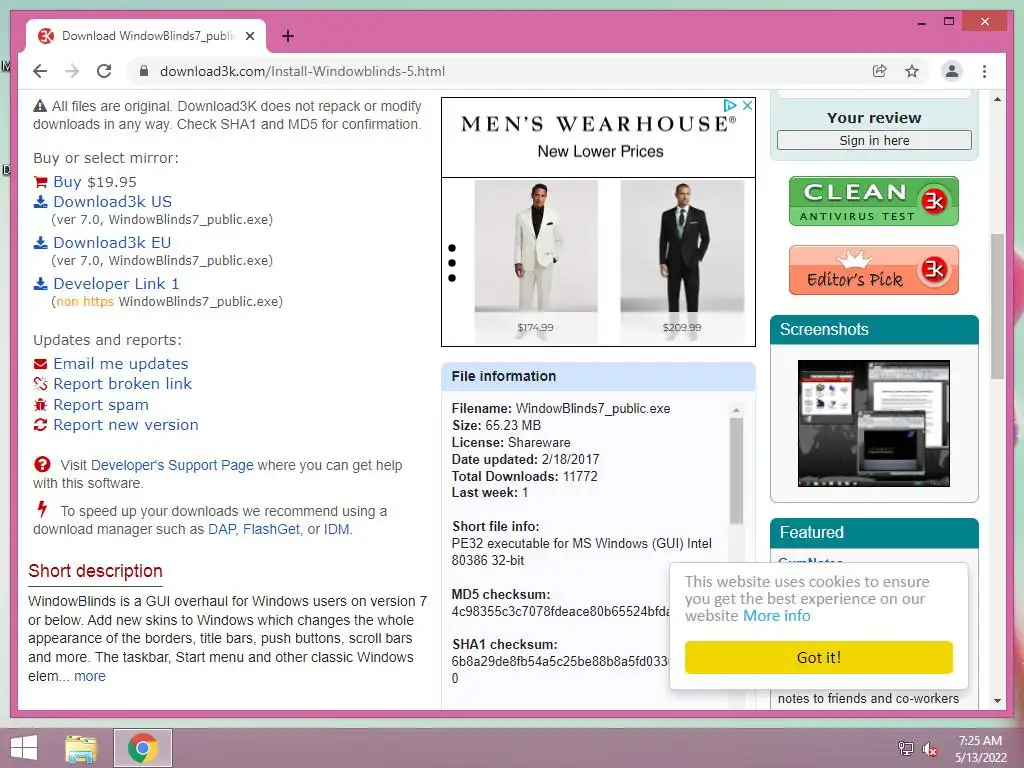Click the More info cookie link
This screenshot has width=1024, height=768.
[776, 616]
